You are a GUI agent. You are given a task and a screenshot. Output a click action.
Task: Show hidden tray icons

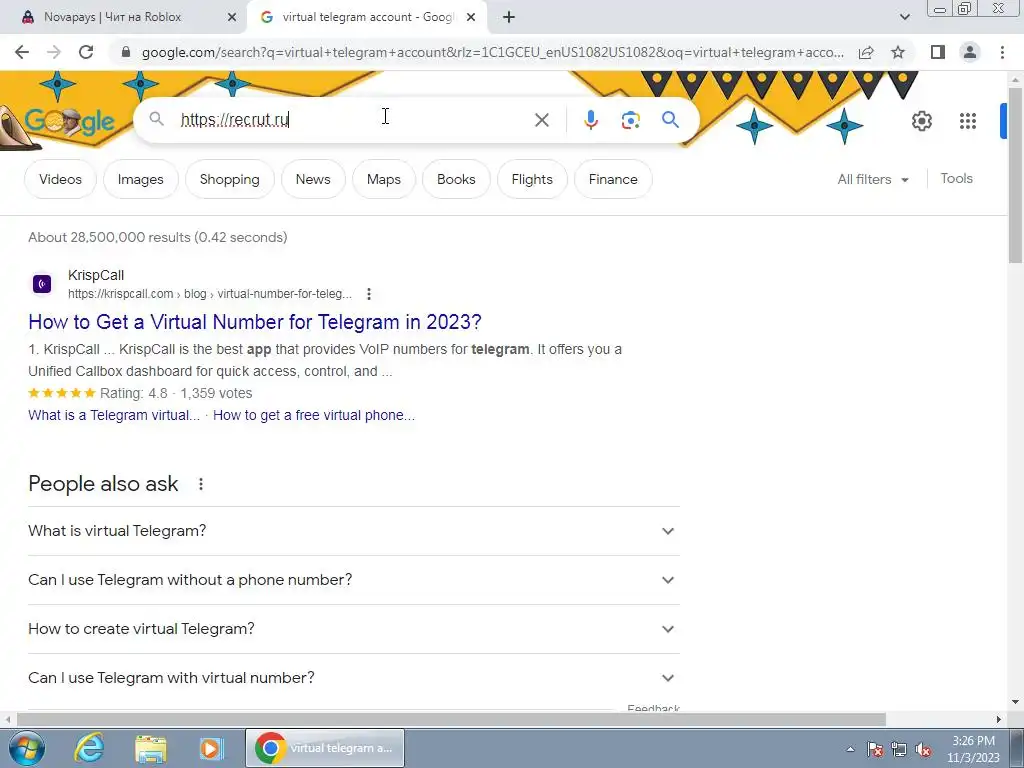tap(850, 750)
